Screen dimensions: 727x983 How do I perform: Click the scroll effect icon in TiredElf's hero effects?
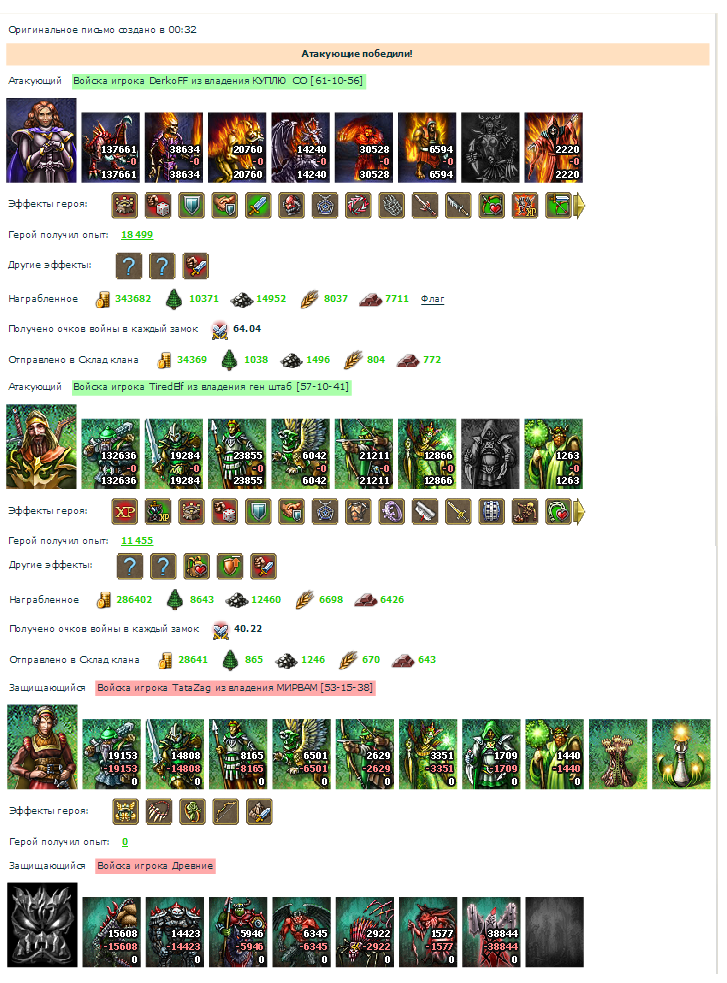[x=425, y=512]
